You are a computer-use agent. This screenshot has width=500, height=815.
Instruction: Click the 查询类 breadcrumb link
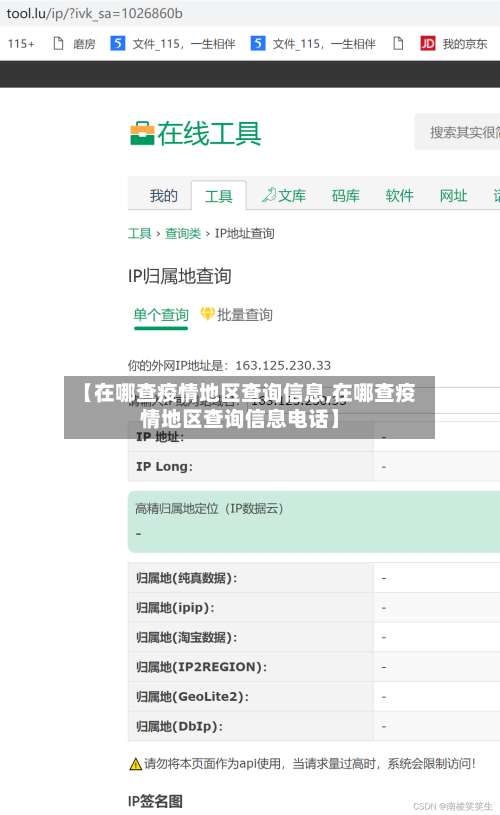[182, 233]
